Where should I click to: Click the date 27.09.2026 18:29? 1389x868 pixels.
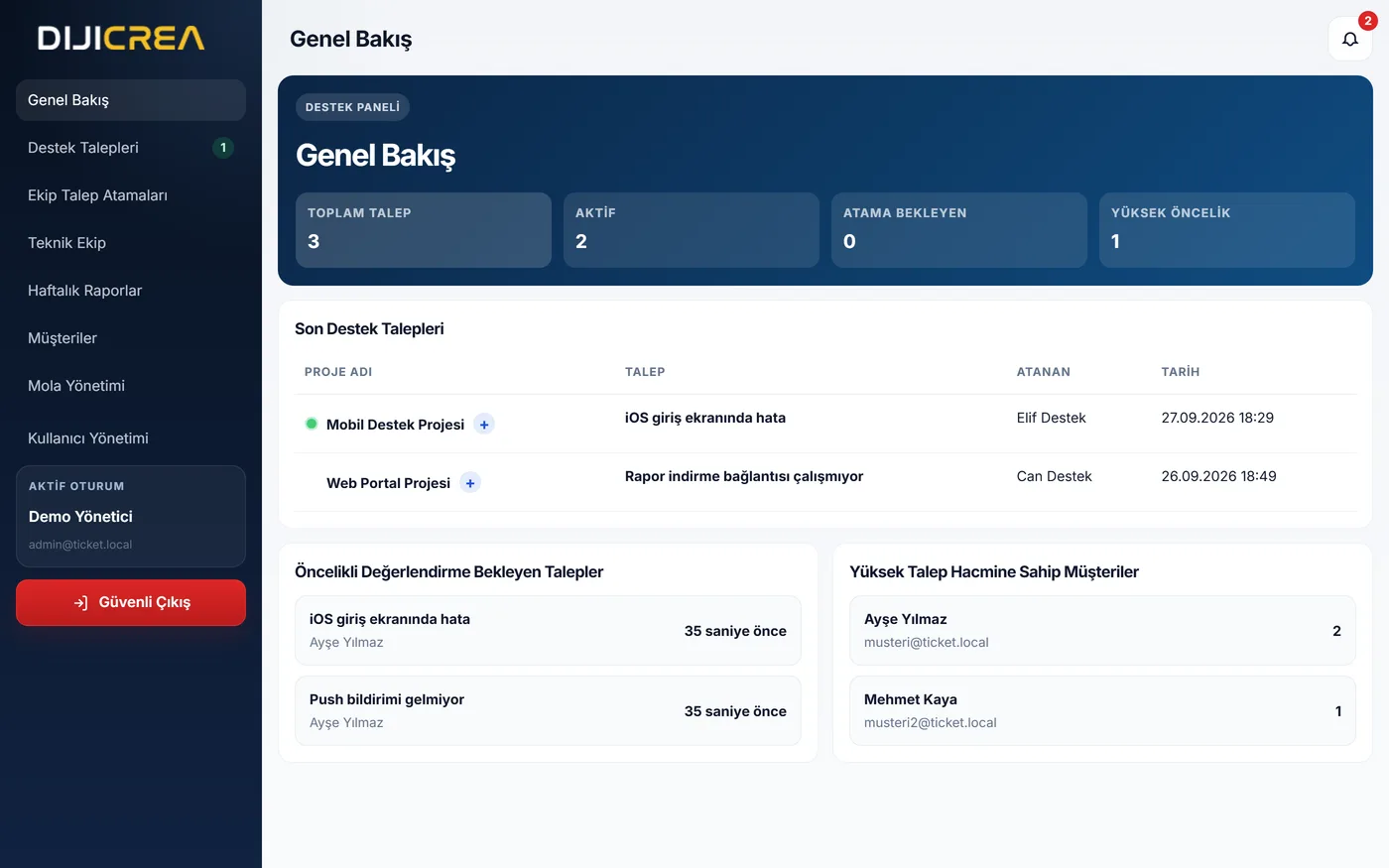(1217, 418)
